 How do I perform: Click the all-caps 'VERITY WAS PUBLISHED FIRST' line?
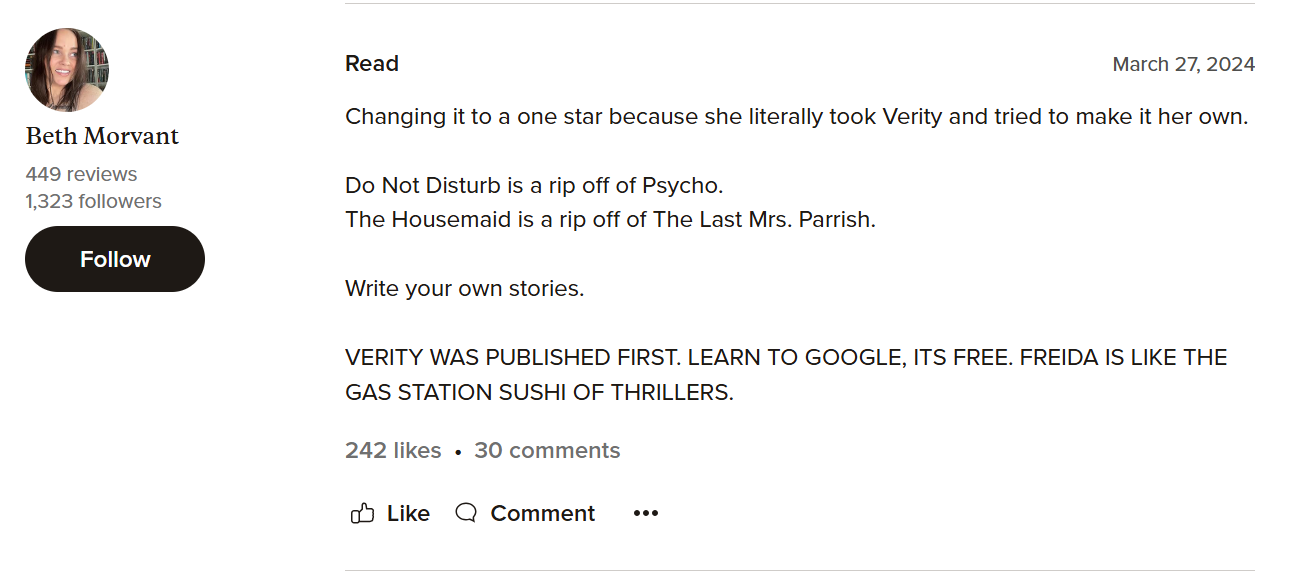785,357
